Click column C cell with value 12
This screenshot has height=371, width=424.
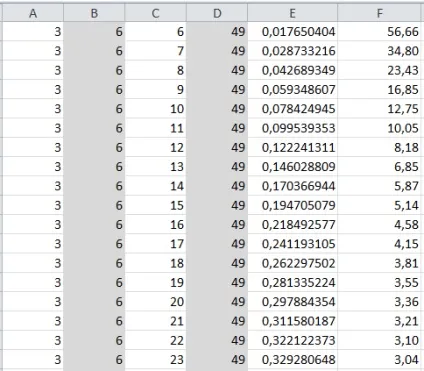click(x=156, y=147)
